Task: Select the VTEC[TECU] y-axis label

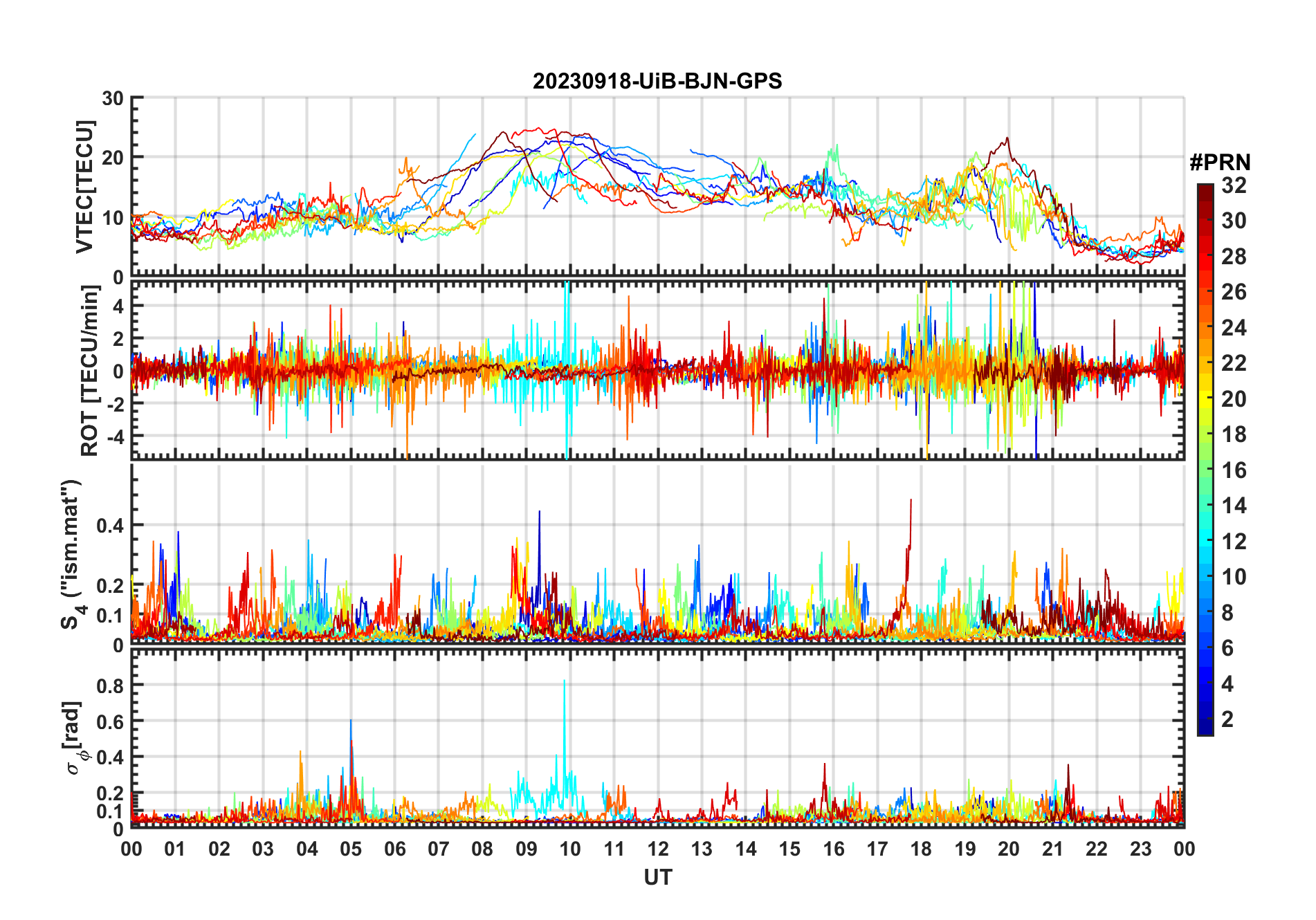Action: point(84,187)
